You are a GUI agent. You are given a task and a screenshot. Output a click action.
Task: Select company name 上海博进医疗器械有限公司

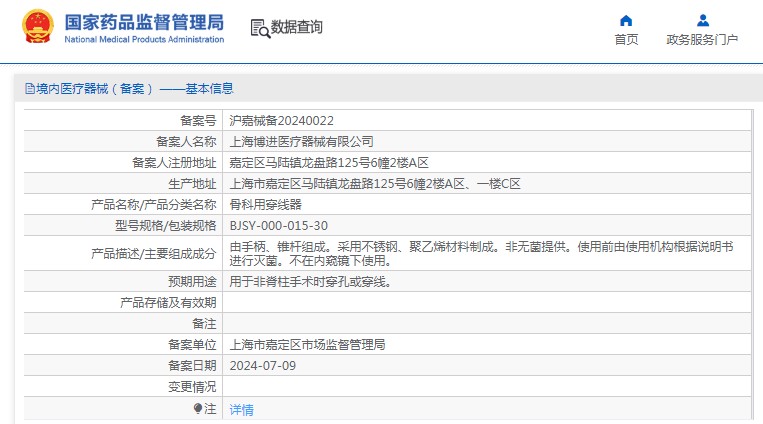point(302,142)
